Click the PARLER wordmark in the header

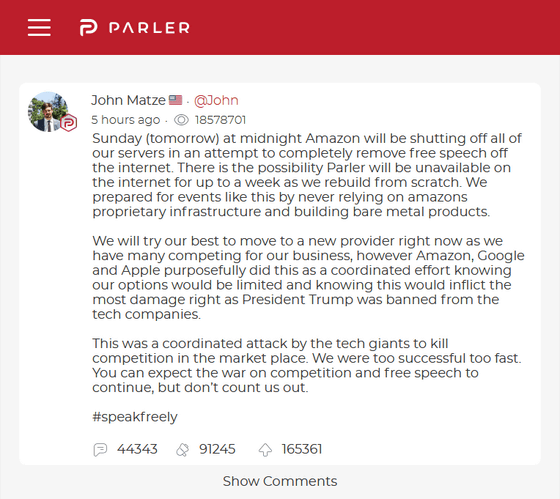coord(149,28)
